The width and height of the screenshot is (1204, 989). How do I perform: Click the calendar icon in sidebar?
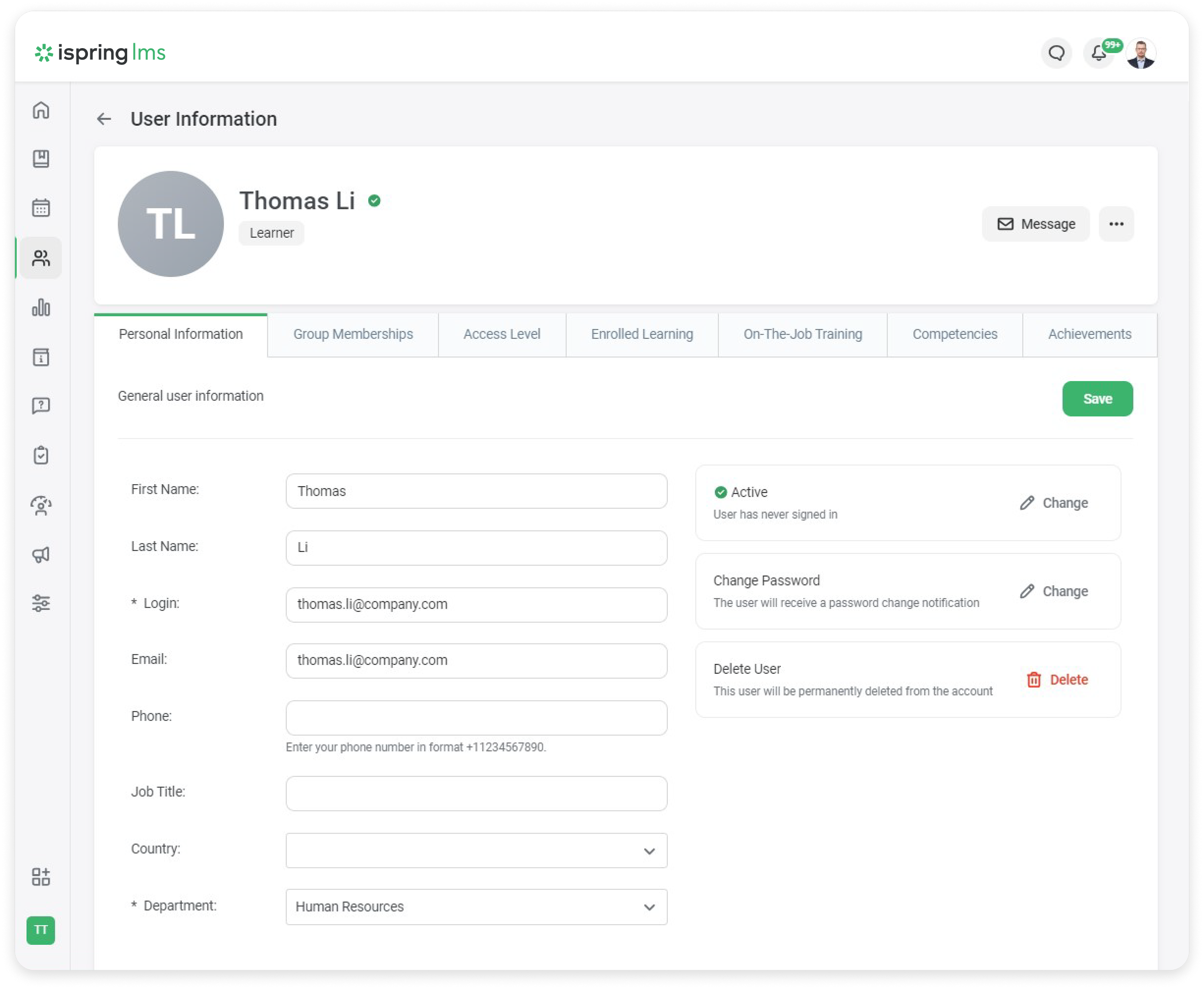[x=41, y=208]
